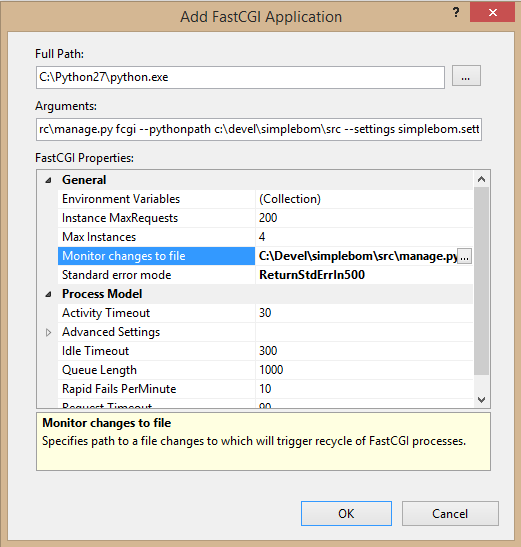
Task: Click the manage.py monitored file path value
Action: (x=357, y=256)
